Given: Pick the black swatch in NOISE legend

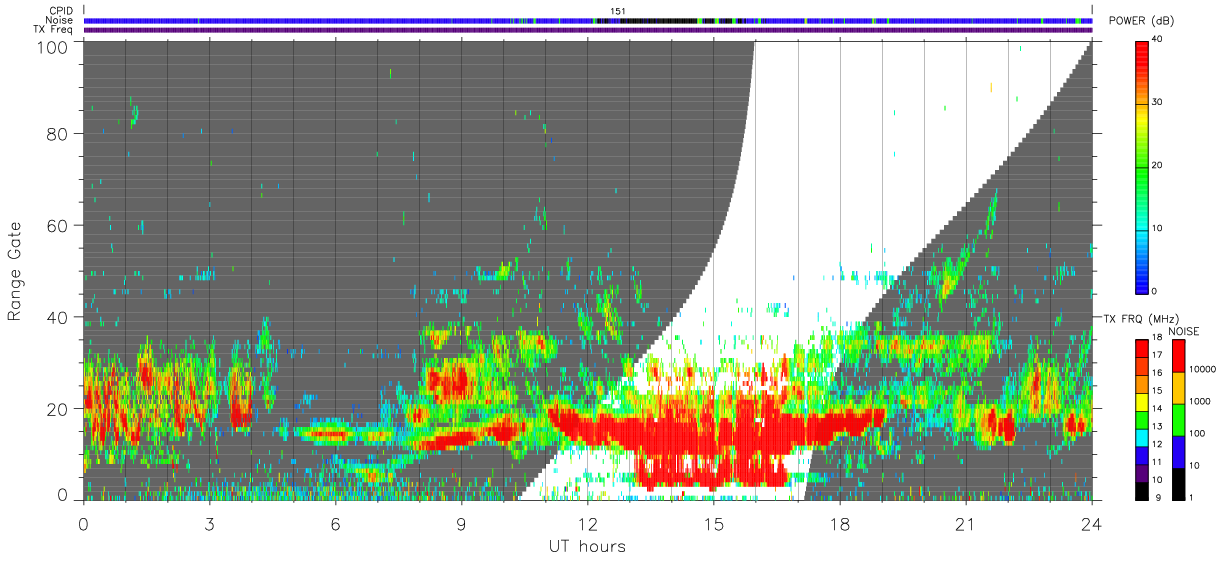Looking at the screenshot, I should pyautogui.click(x=1179, y=484).
